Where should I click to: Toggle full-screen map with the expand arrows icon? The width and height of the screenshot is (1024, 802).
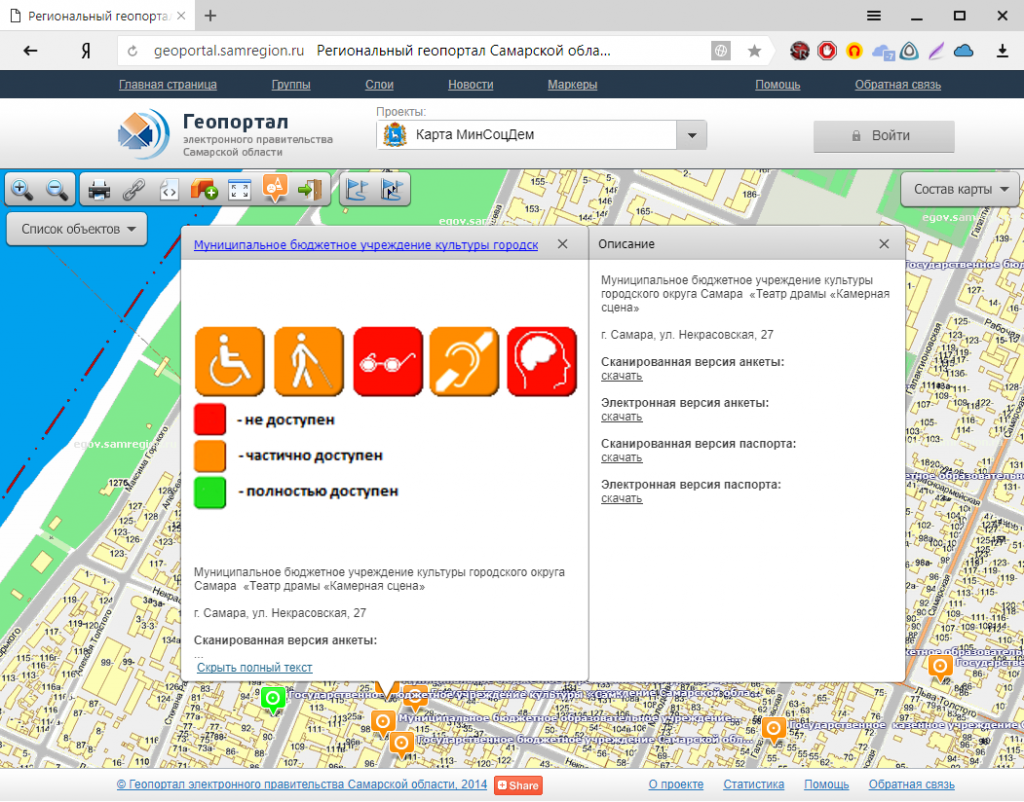(x=240, y=190)
